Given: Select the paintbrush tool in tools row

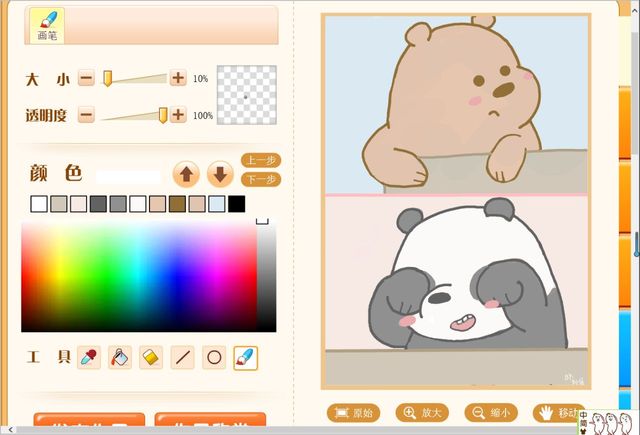Looking at the screenshot, I should tap(245, 357).
